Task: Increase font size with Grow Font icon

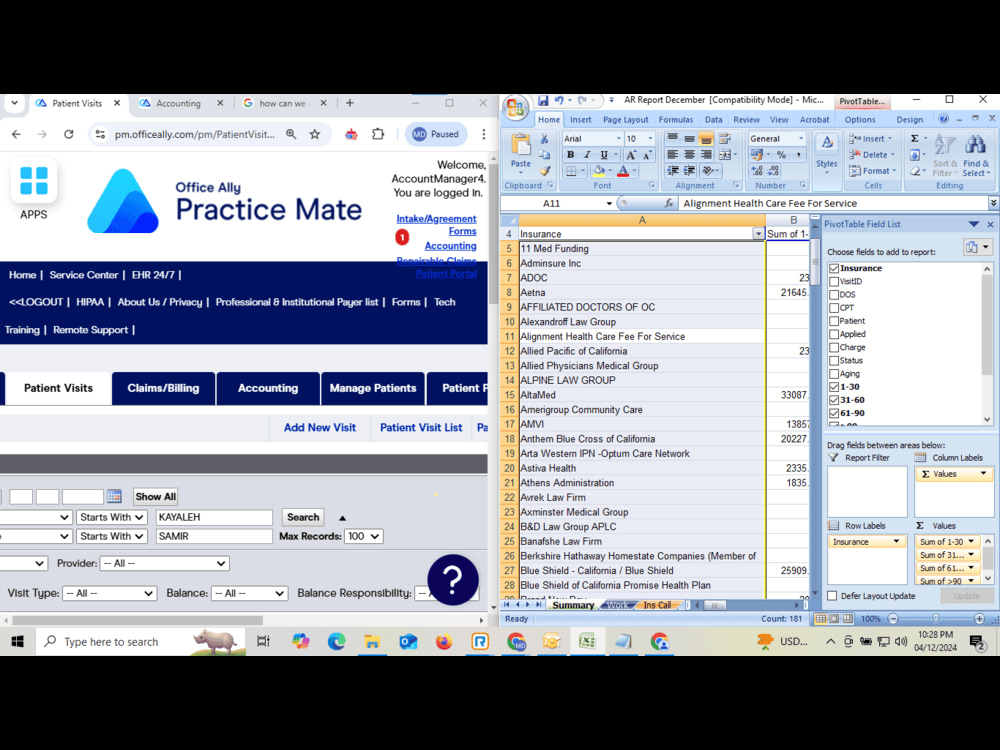Action: pyautogui.click(x=630, y=154)
